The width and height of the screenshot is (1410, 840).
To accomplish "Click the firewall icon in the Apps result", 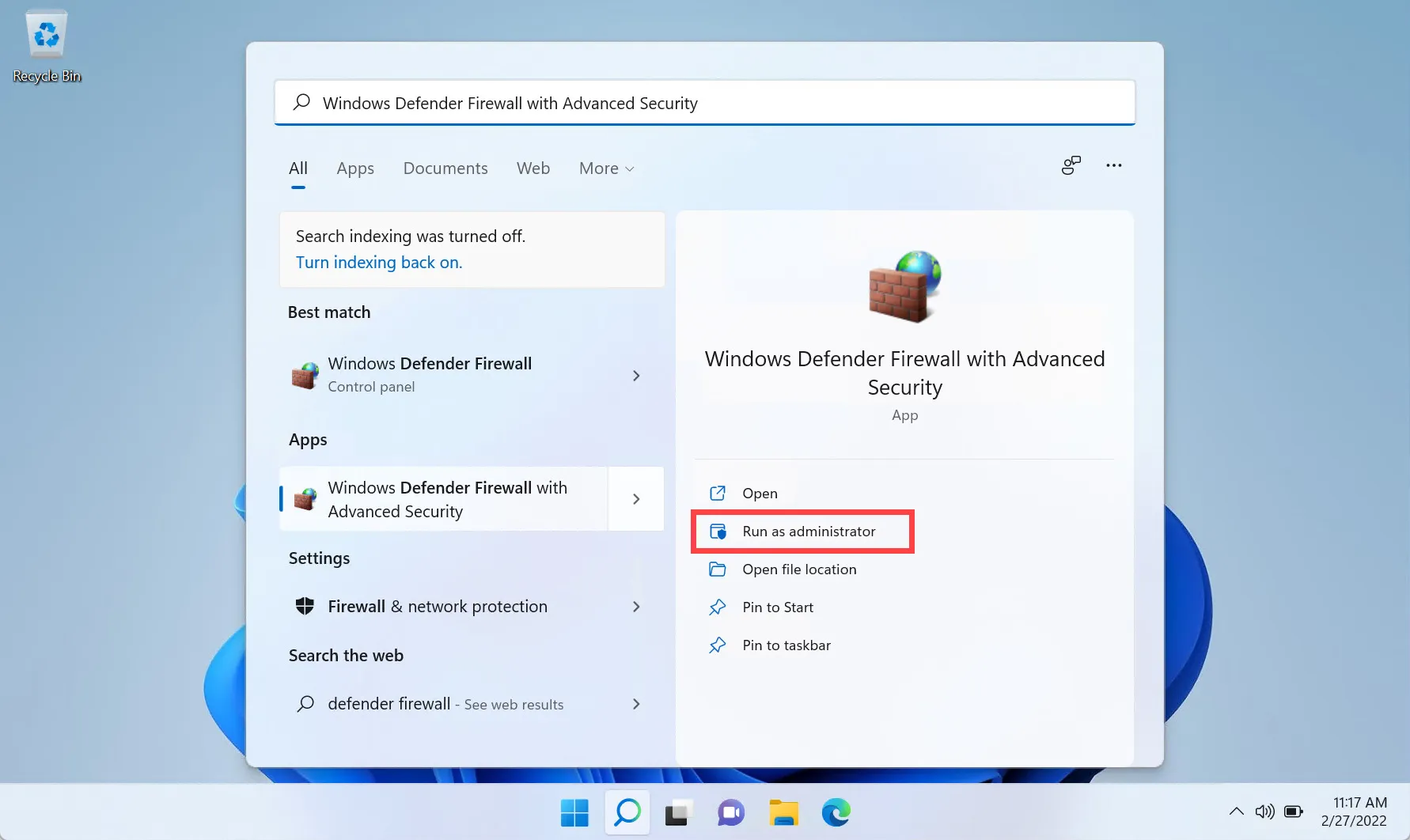I will [305, 498].
